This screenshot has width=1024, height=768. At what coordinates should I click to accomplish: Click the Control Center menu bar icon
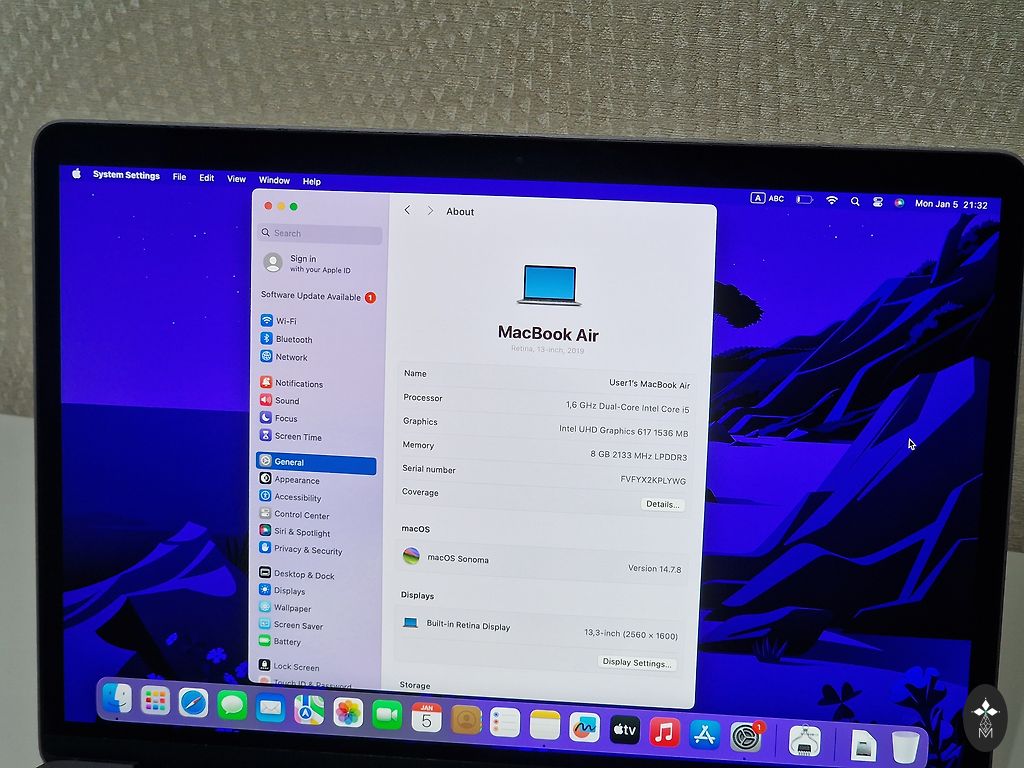click(877, 202)
